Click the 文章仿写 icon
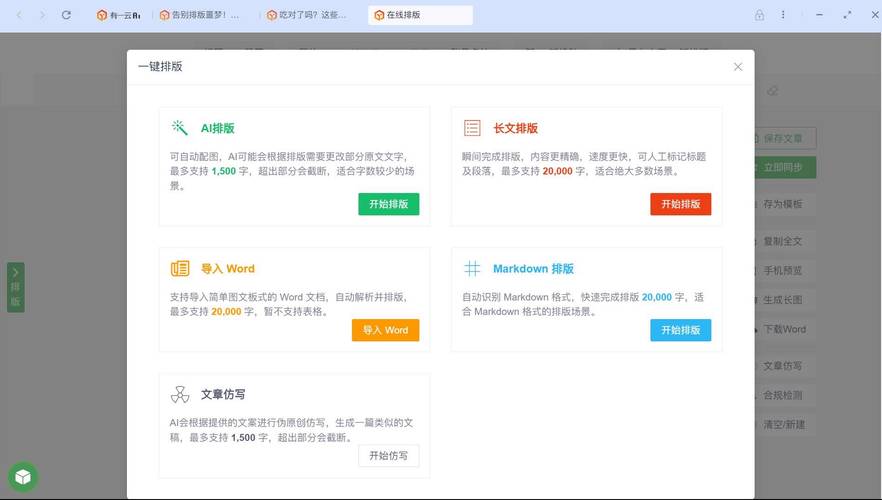This screenshot has width=882, height=500. pyautogui.click(x=180, y=394)
